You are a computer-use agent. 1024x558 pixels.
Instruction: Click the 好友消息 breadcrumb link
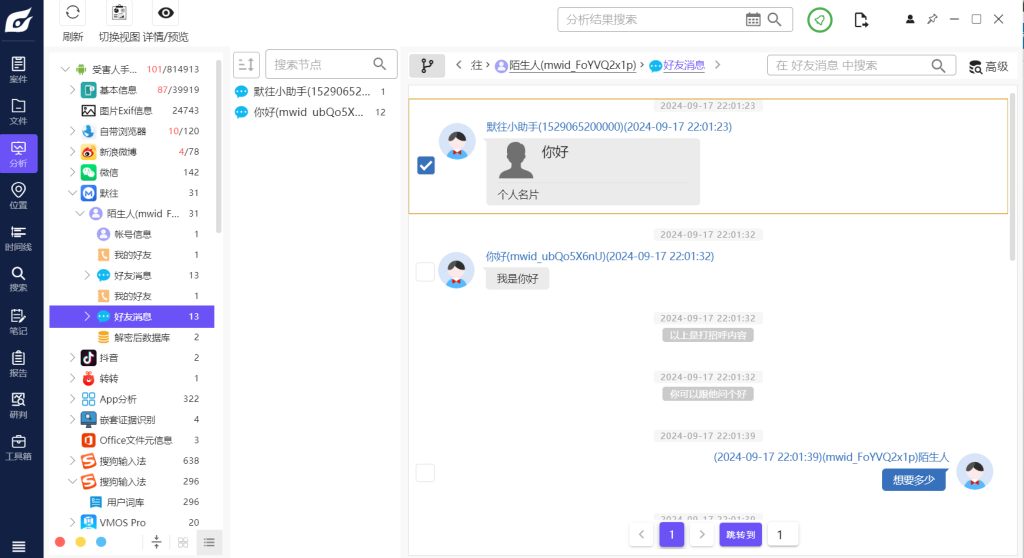(x=684, y=65)
